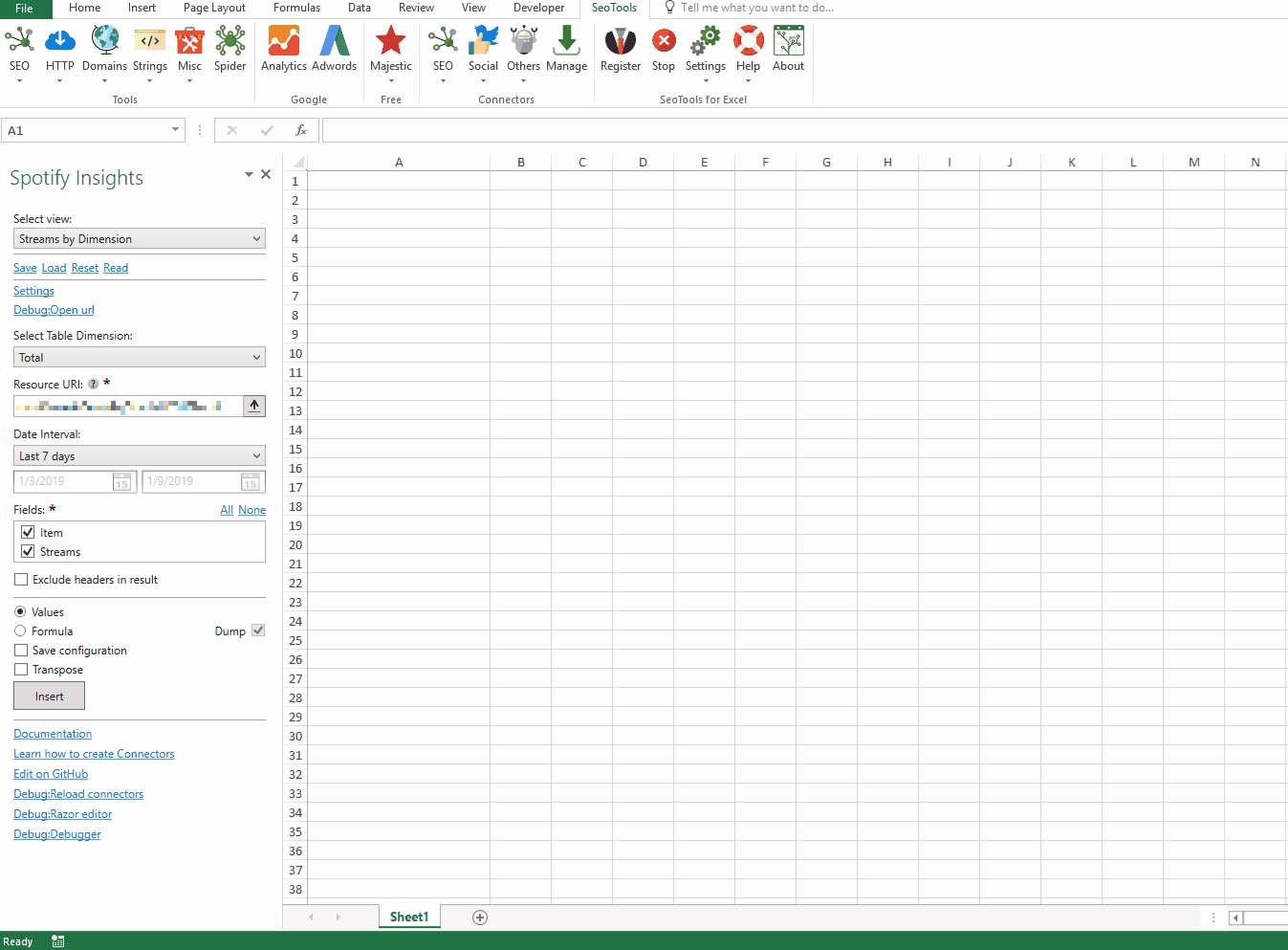
Task: Close the Spotify Insights pane
Action: tap(266, 174)
